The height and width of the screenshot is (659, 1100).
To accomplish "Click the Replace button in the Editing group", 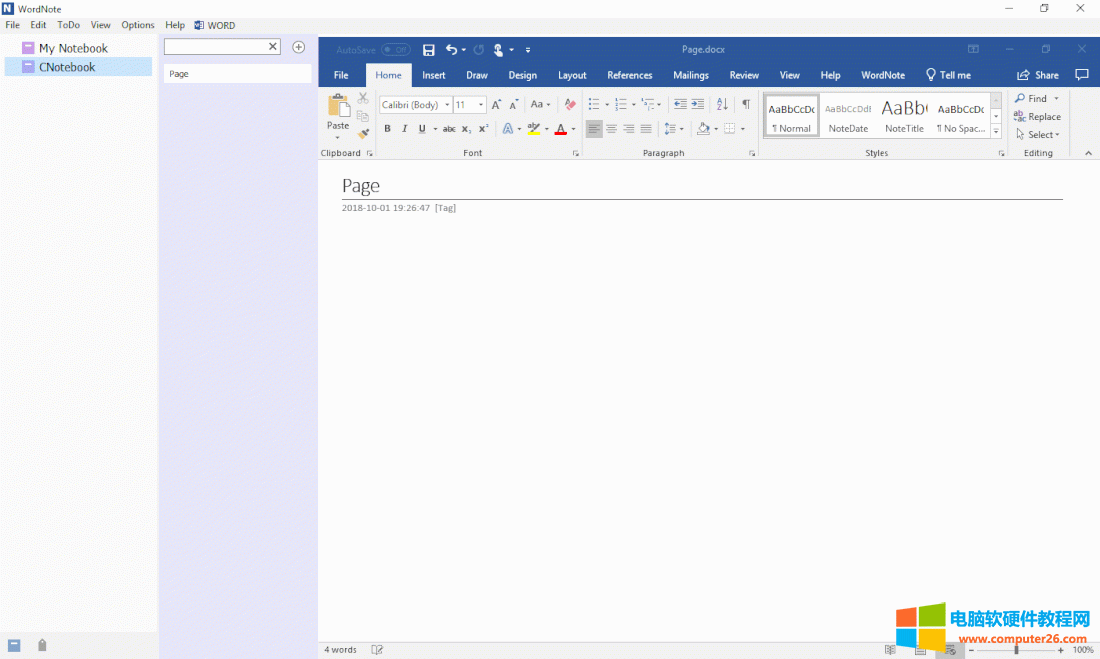I will pyautogui.click(x=1040, y=116).
